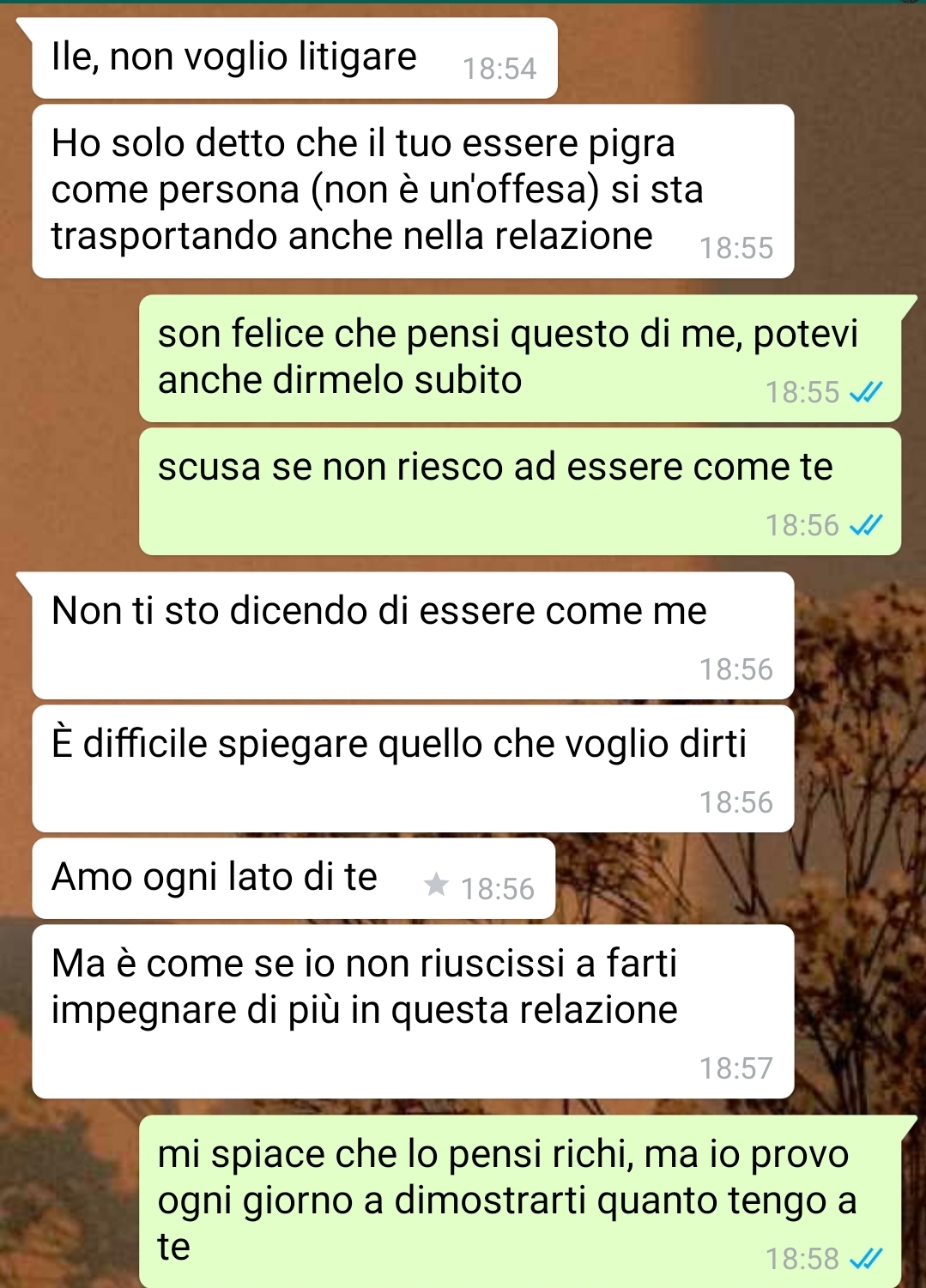Tap message 'Non ti sto dicendo di essere come me'
This screenshot has height=1288, width=926.
point(413,635)
